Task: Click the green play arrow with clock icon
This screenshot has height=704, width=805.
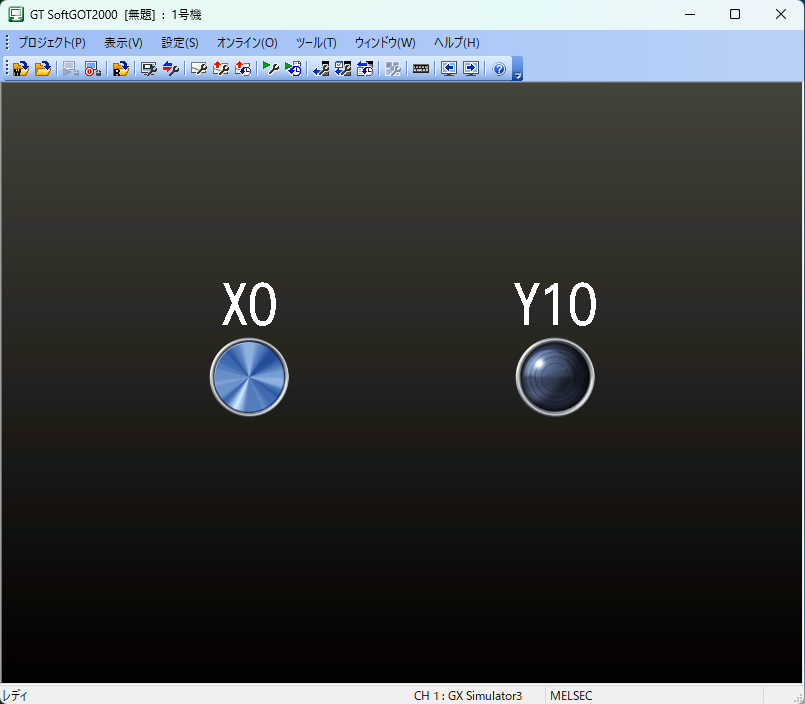Action: (x=292, y=69)
